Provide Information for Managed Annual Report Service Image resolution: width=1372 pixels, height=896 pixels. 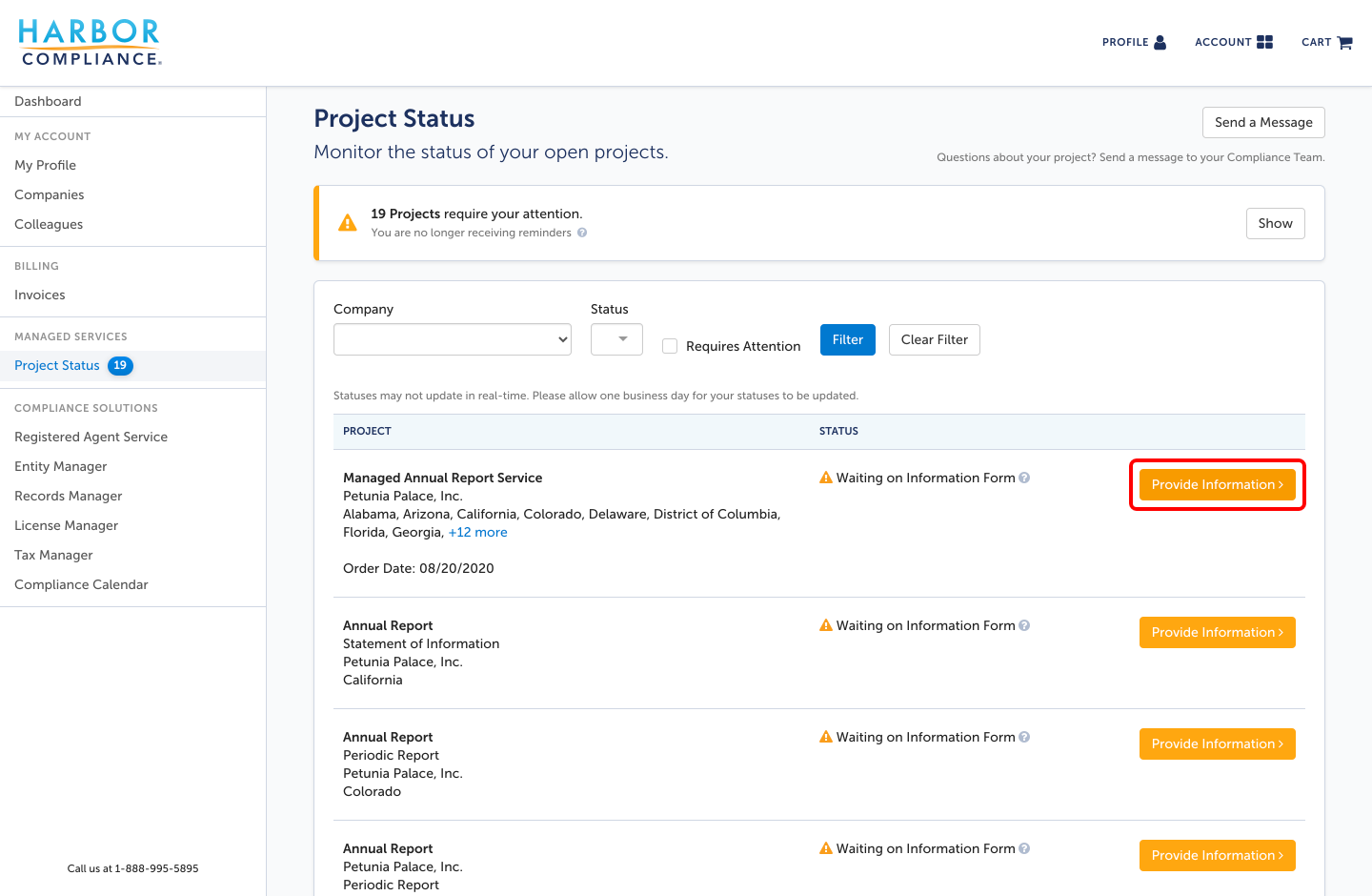point(1218,484)
